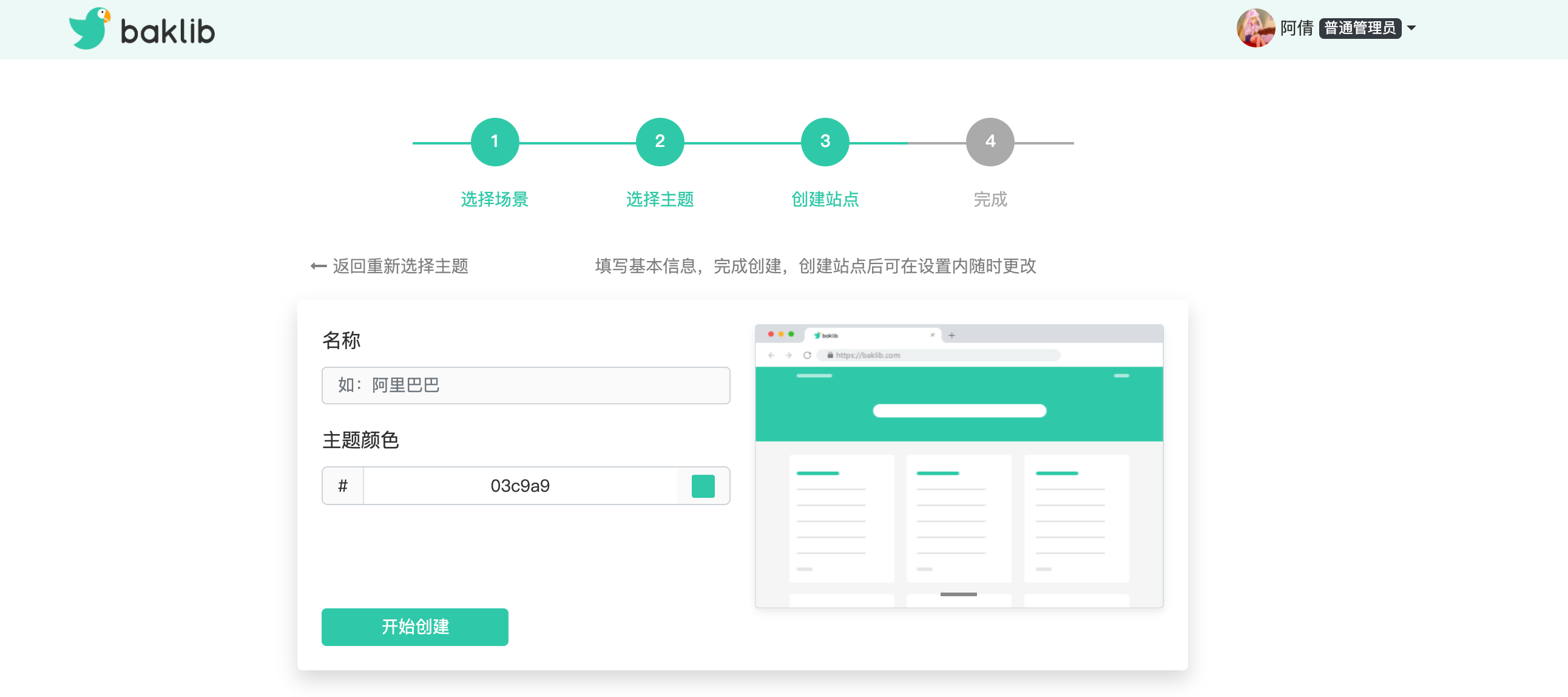Select step 3 circle

coord(825,141)
